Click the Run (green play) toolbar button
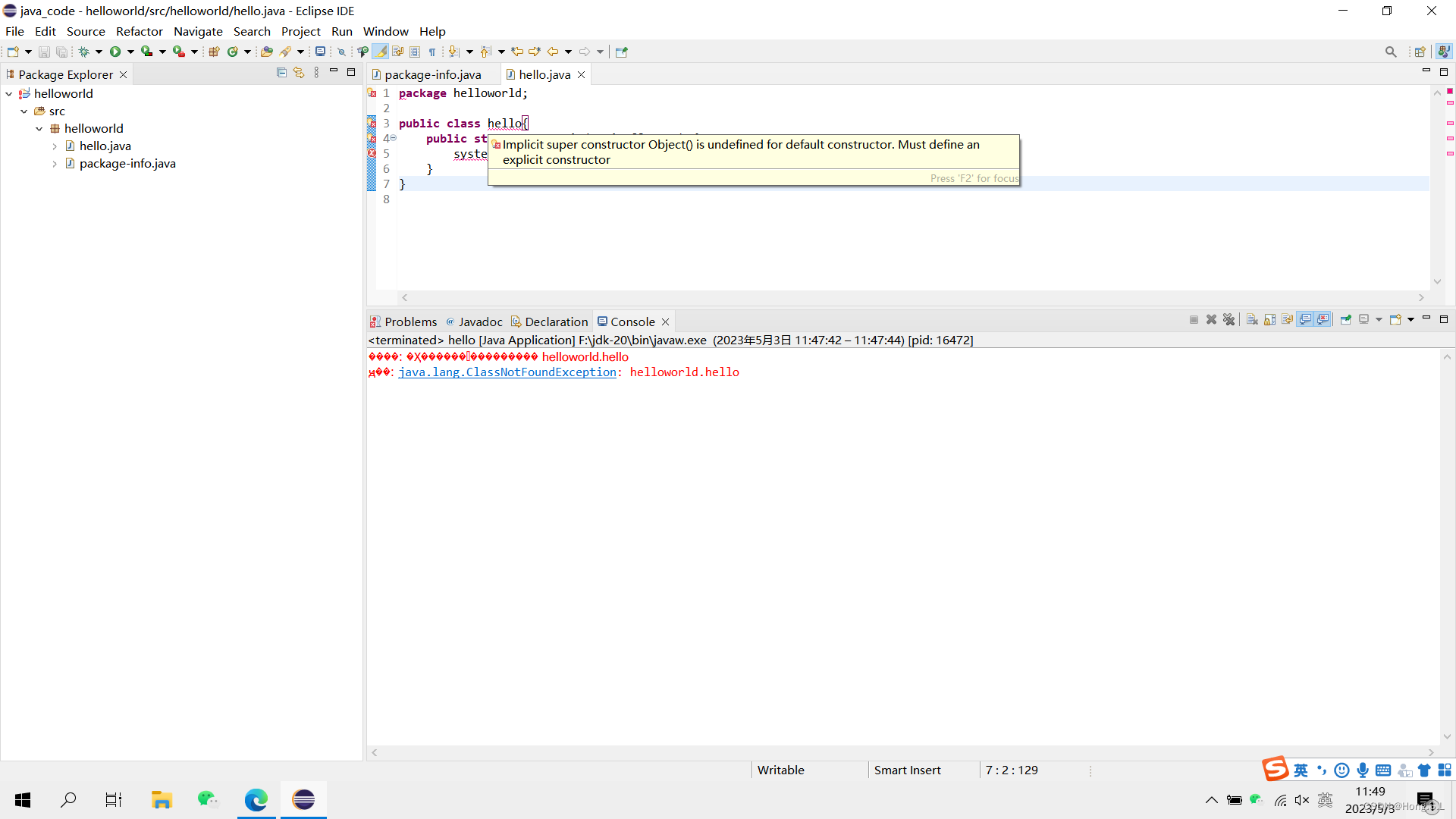 click(x=115, y=52)
